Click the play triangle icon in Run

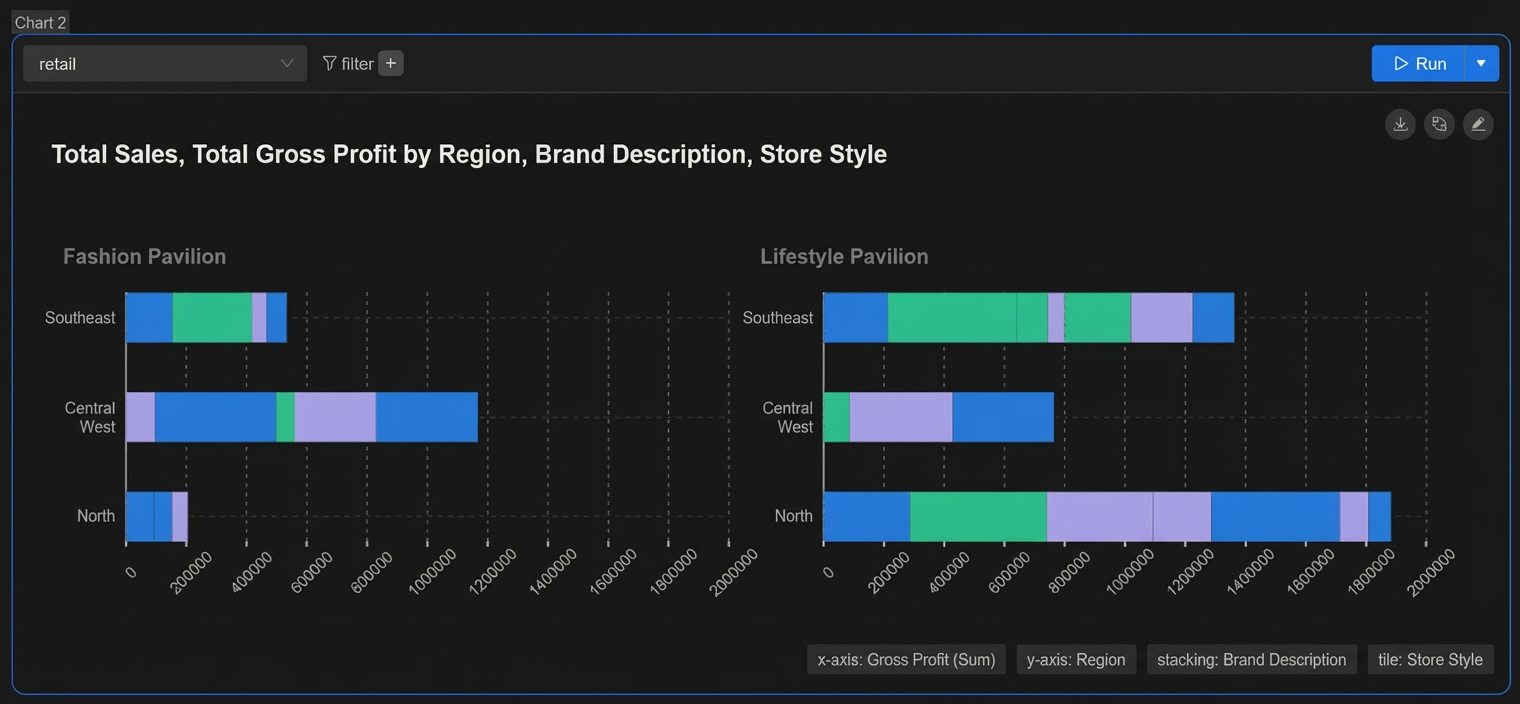pos(1401,63)
